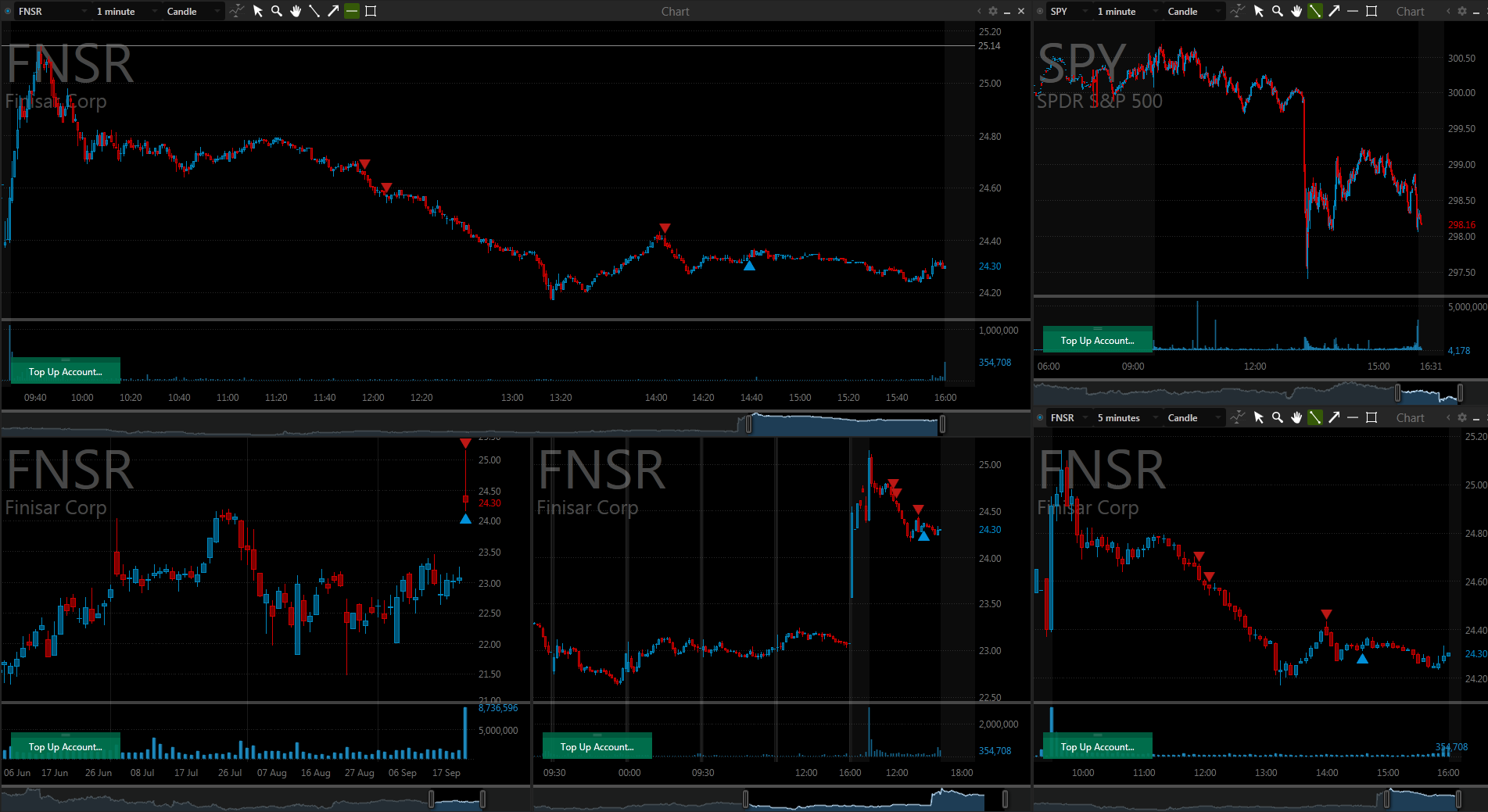Click the Chart title of the FNSR 5 minutes panel
The width and height of the screenshot is (1488, 812).
click(x=1411, y=418)
